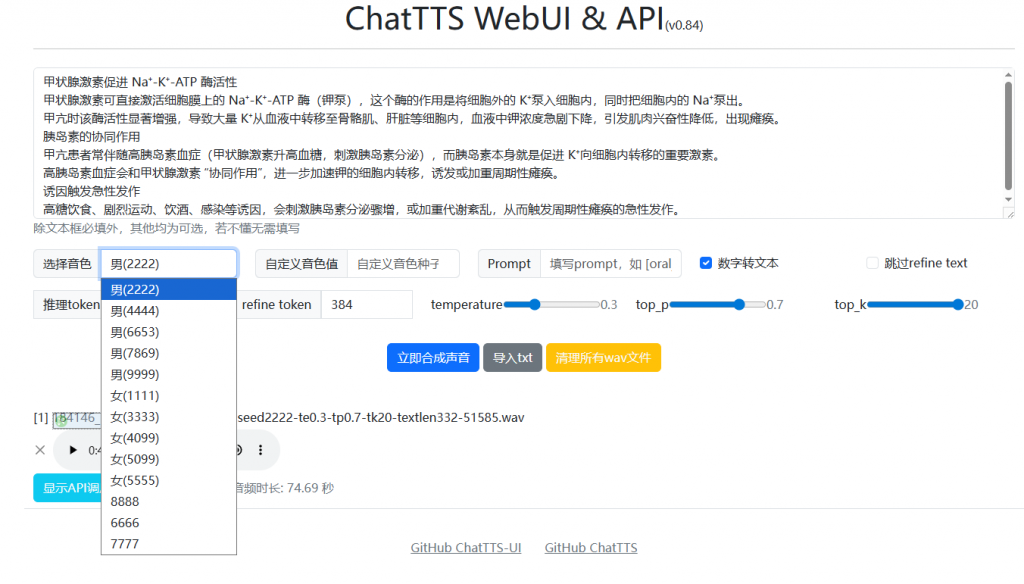Focus the 自定义音色种子 input field
The image size is (1024, 584).
point(403,264)
